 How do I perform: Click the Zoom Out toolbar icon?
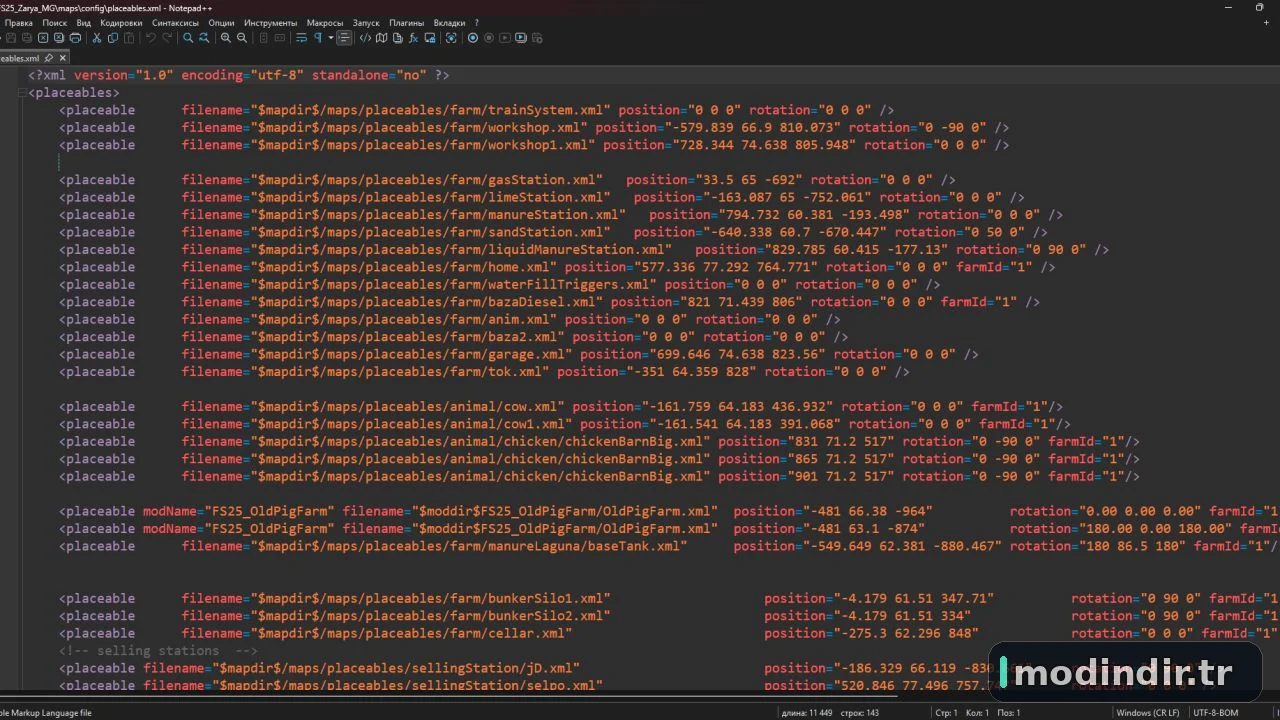[x=241, y=38]
